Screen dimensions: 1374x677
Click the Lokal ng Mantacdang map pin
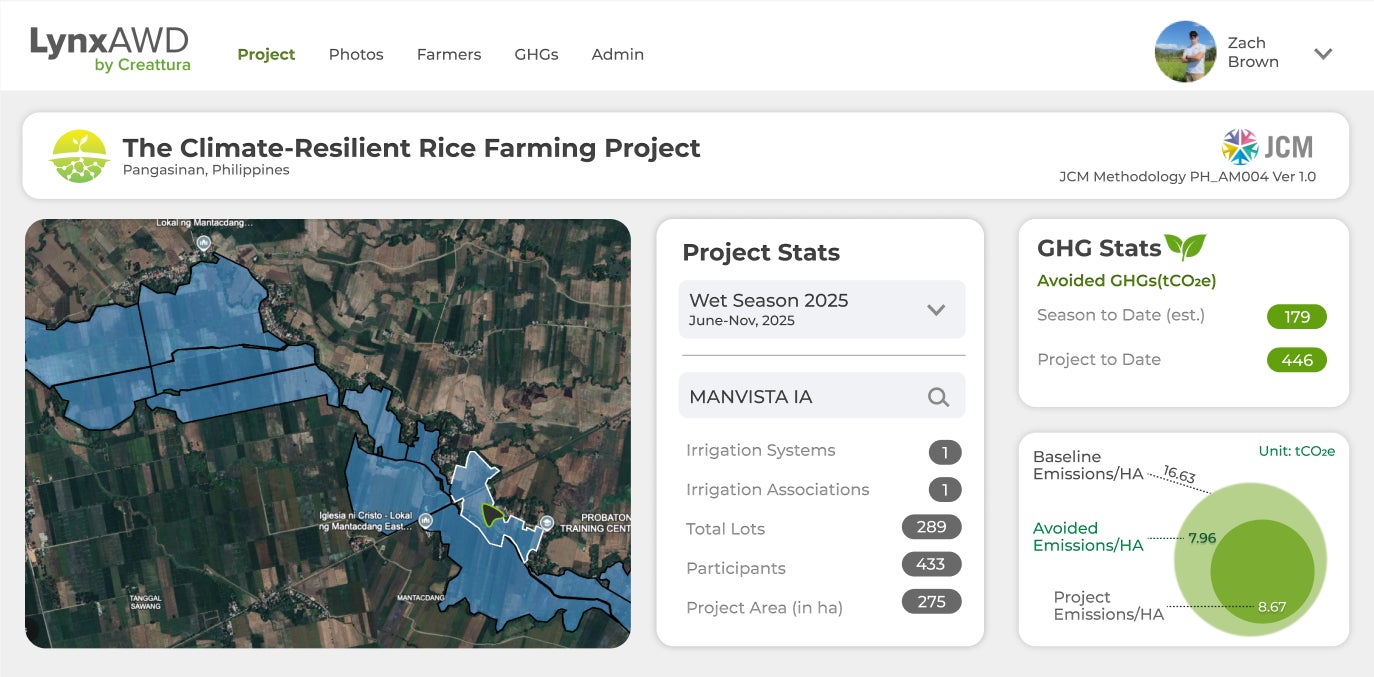coord(203,242)
